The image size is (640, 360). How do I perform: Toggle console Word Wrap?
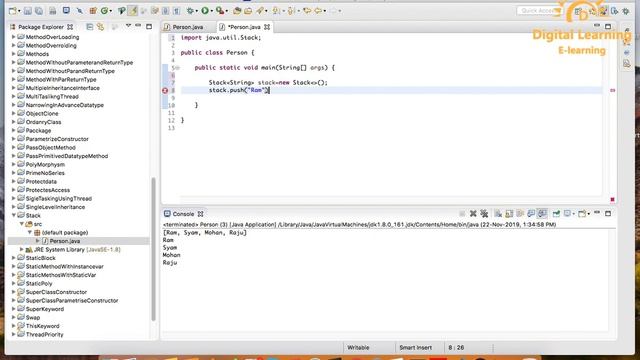pyautogui.click(x=520, y=213)
